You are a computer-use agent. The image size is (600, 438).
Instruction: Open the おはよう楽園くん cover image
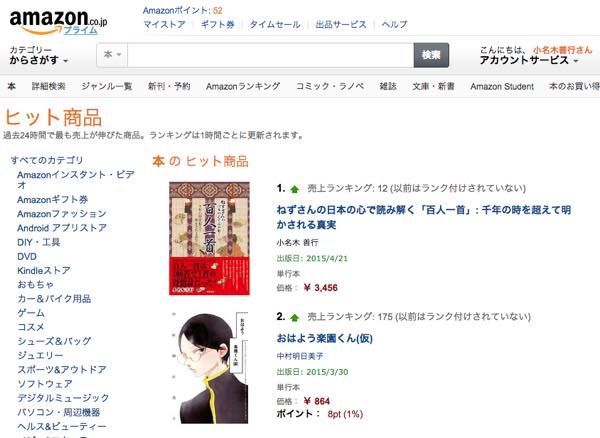(x=209, y=368)
